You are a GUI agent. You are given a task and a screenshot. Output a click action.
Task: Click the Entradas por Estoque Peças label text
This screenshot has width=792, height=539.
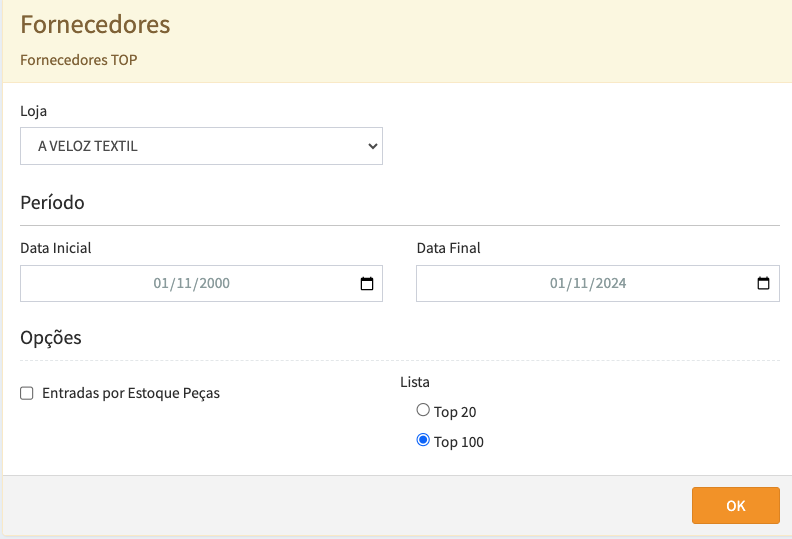(131, 394)
